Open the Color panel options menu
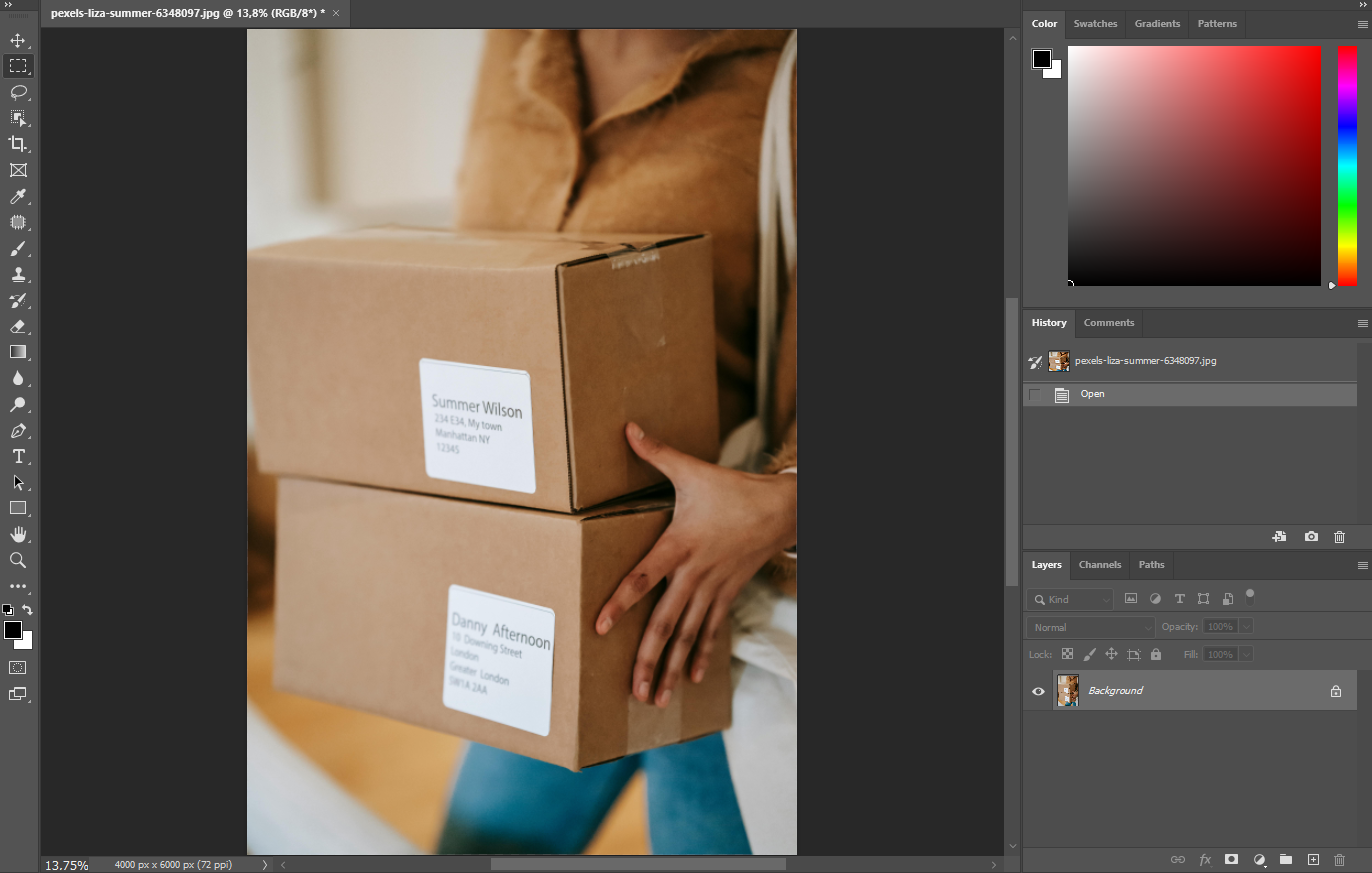Image resolution: width=1372 pixels, height=873 pixels. tap(1362, 23)
